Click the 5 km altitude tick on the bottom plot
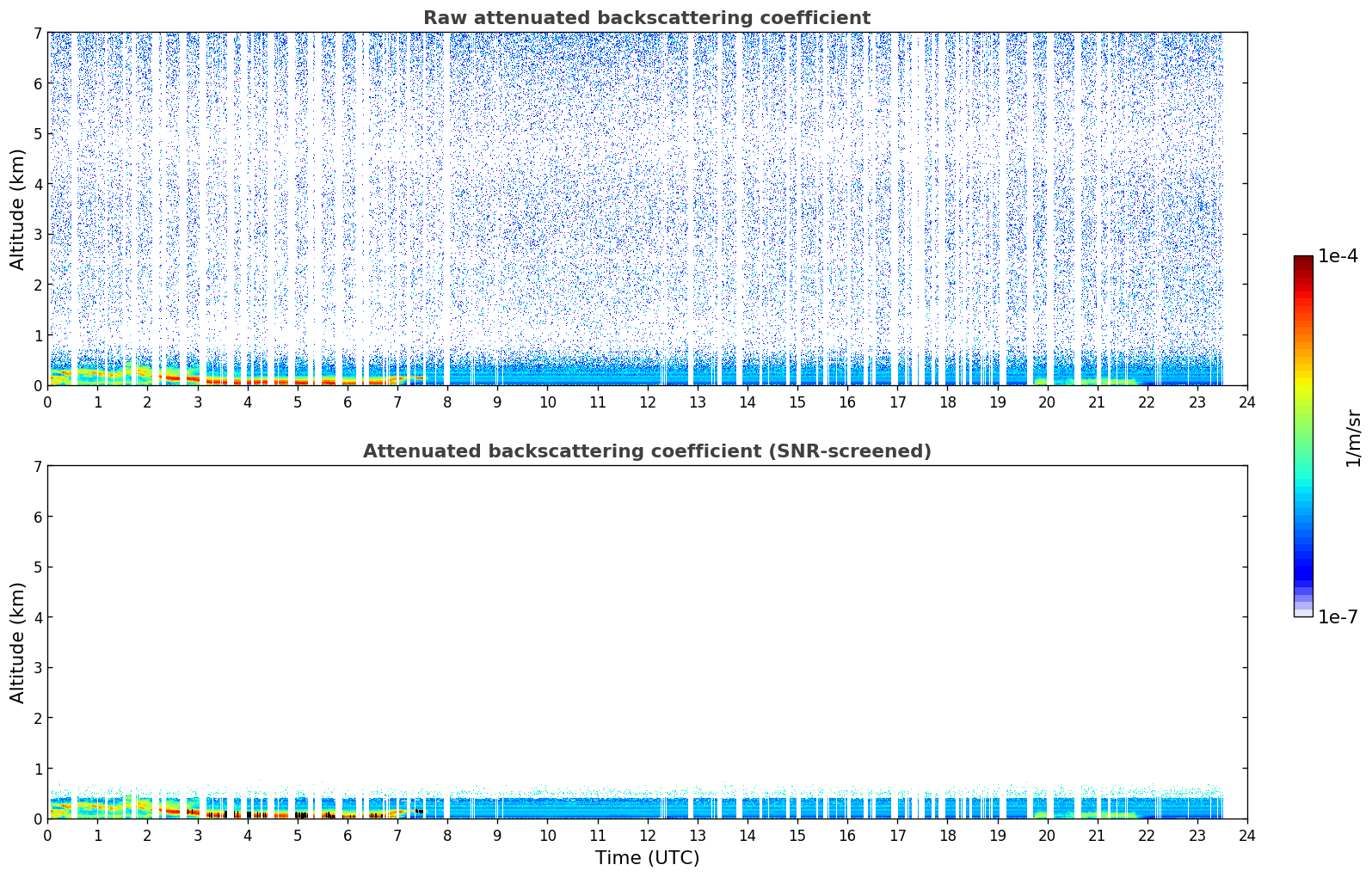Viewport: 1372px width, 877px height. 37,567
